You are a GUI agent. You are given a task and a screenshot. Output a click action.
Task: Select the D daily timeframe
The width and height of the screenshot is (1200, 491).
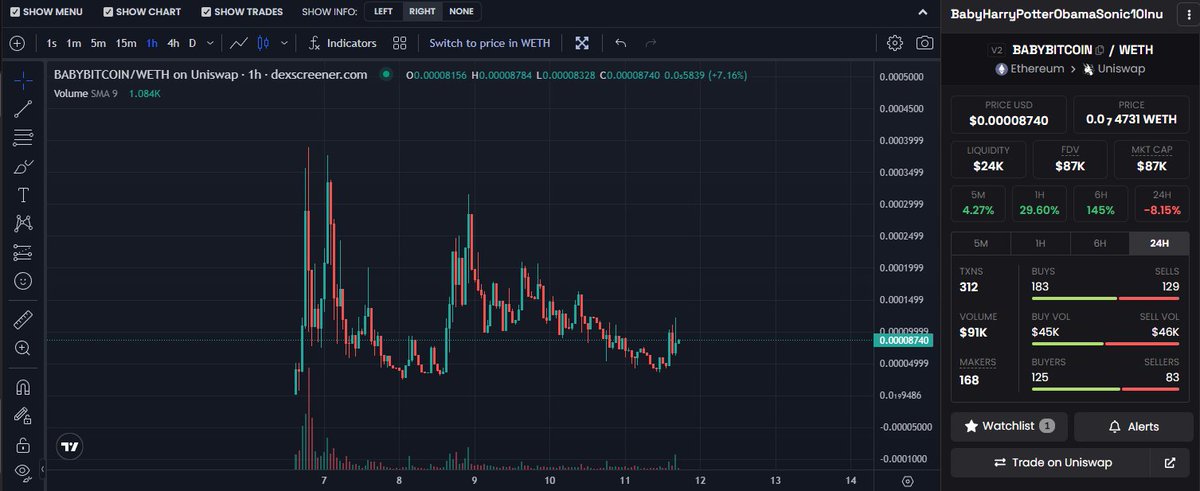[193, 43]
